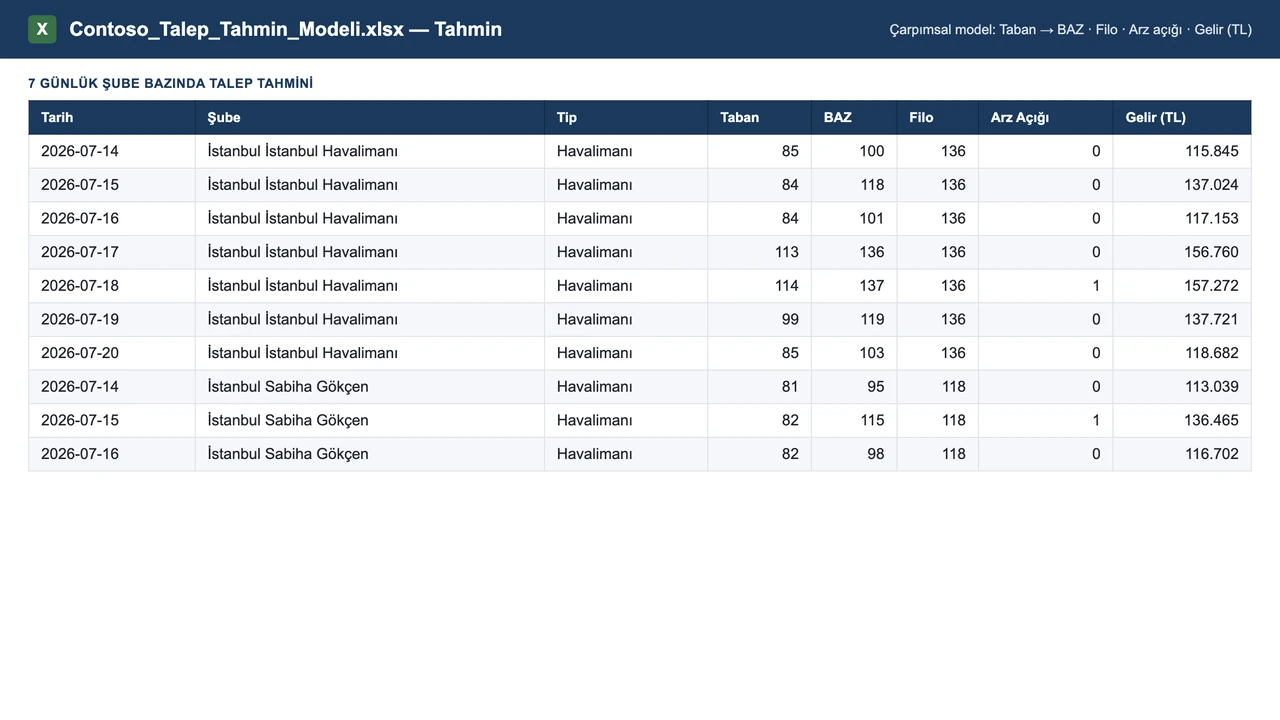Click Havalimanı type in 157.272 row
Screen dimensions: 1280x720
click(595, 286)
